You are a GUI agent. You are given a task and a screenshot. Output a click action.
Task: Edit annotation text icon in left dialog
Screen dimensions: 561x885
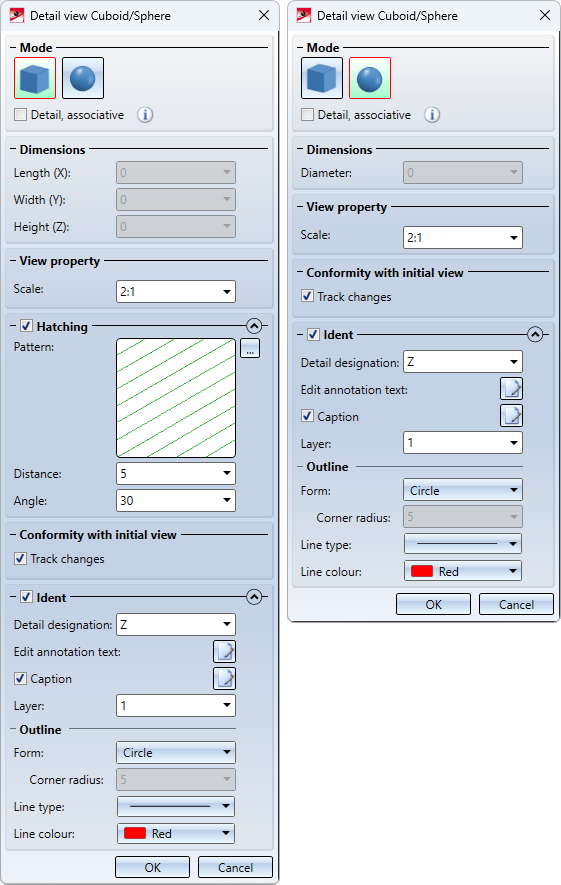pyautogui.click(x=224, y=651)
